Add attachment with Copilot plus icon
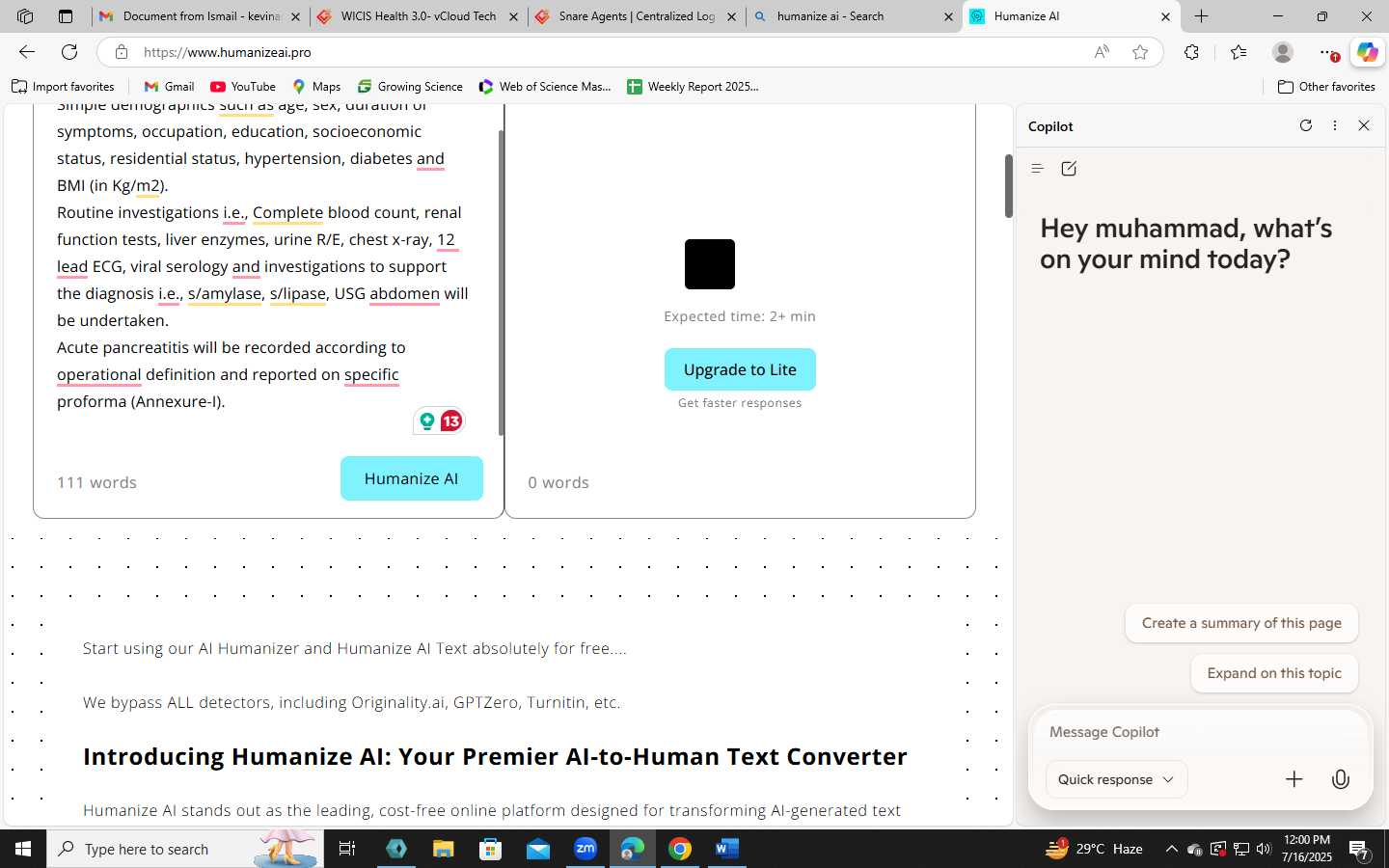The image size is (1389, 868). click(x=1294, y=779)
